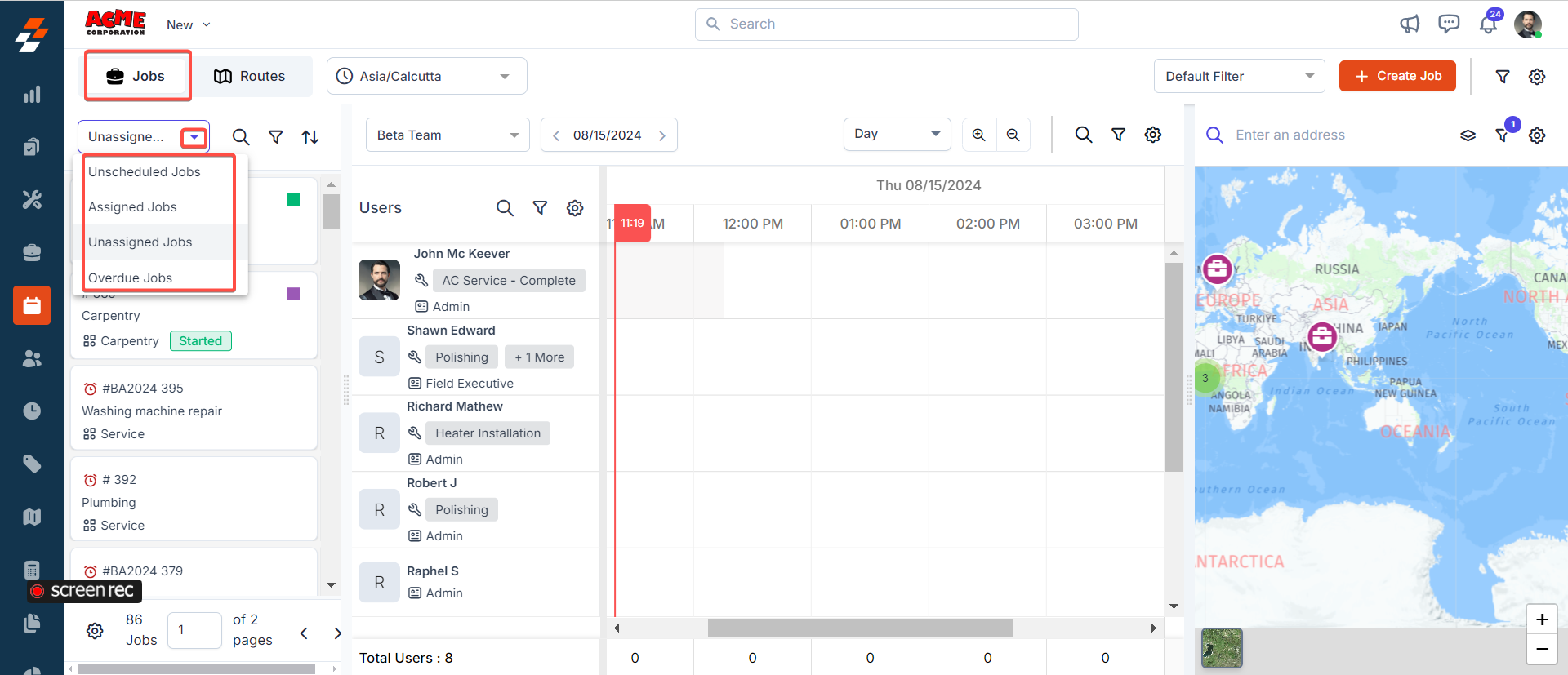Click the top search field

[x=887, y=24]
